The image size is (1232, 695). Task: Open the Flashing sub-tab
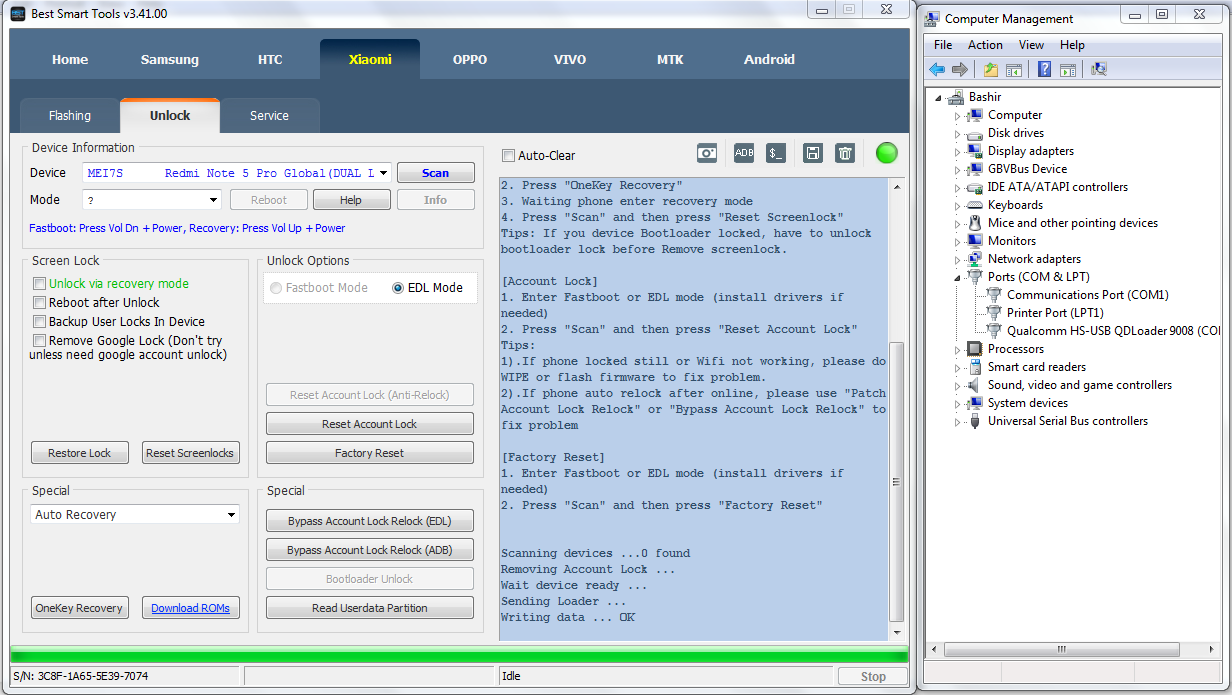70,116
